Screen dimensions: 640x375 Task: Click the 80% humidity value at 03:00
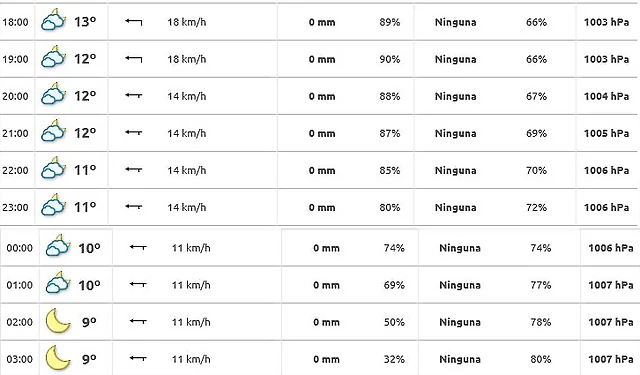coord(541,359)
